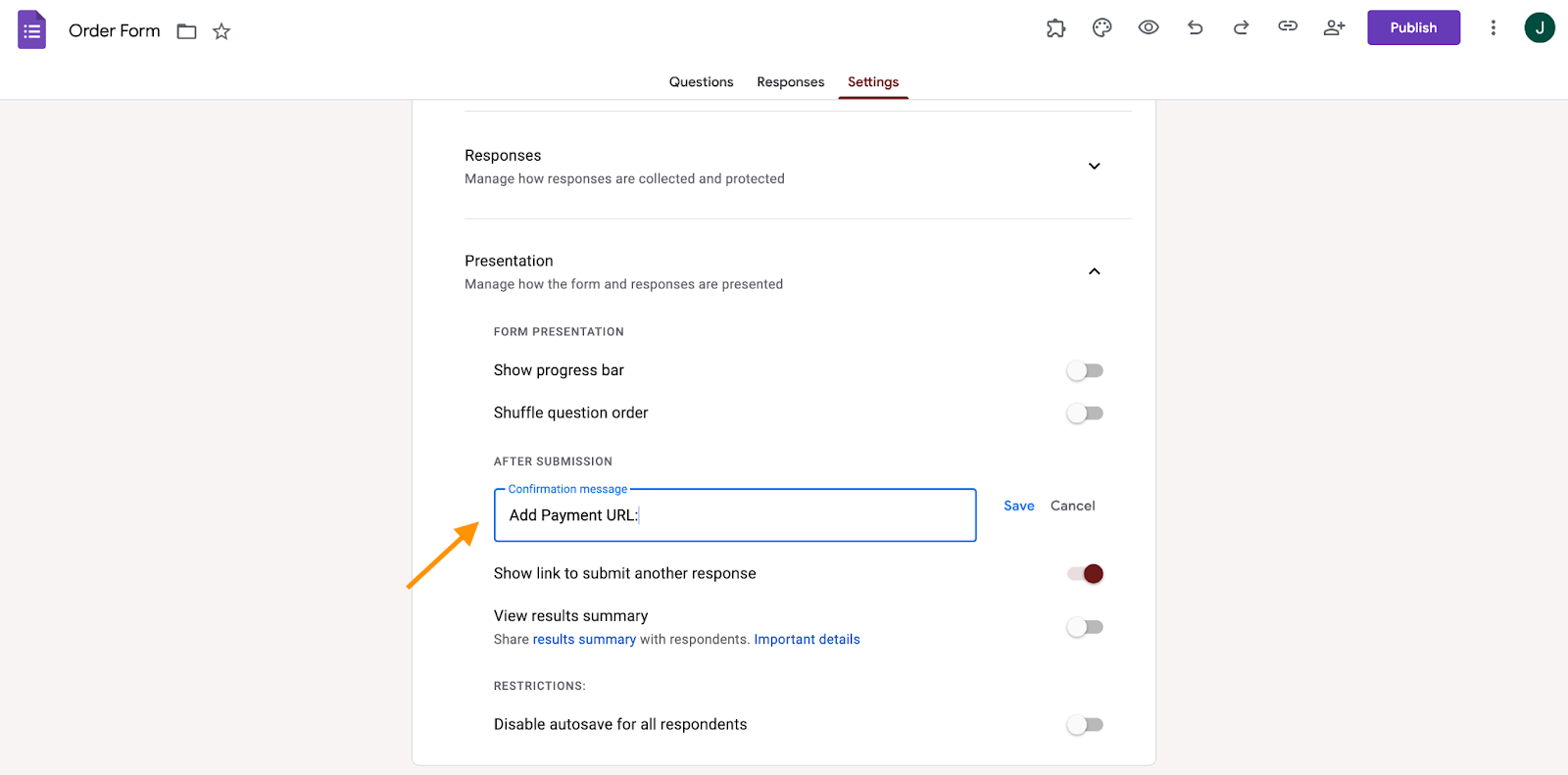Switch to the Responses tab
Image resolution: width=1568 pixels, height=775 pixels.
pyautogui.click(x=790, y=82)
